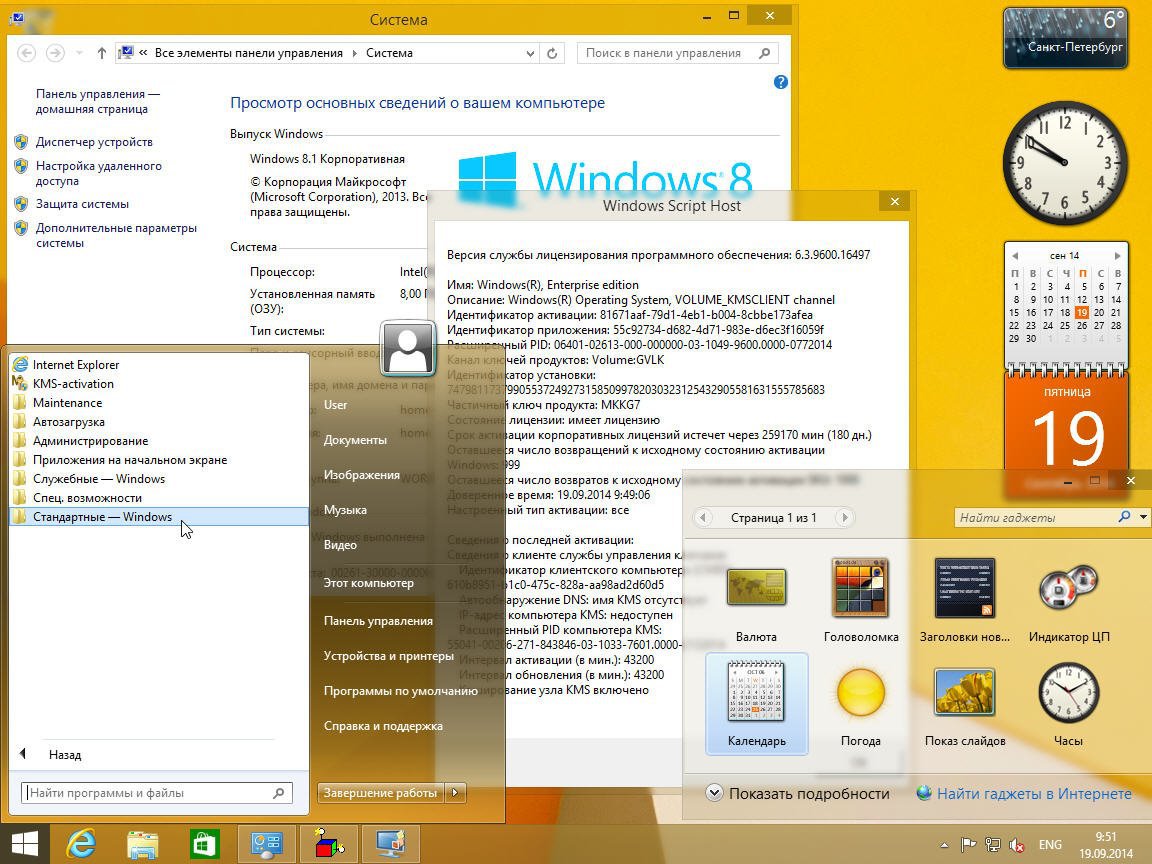
Task: Open Защита системы link
Action: click(82, 204)
